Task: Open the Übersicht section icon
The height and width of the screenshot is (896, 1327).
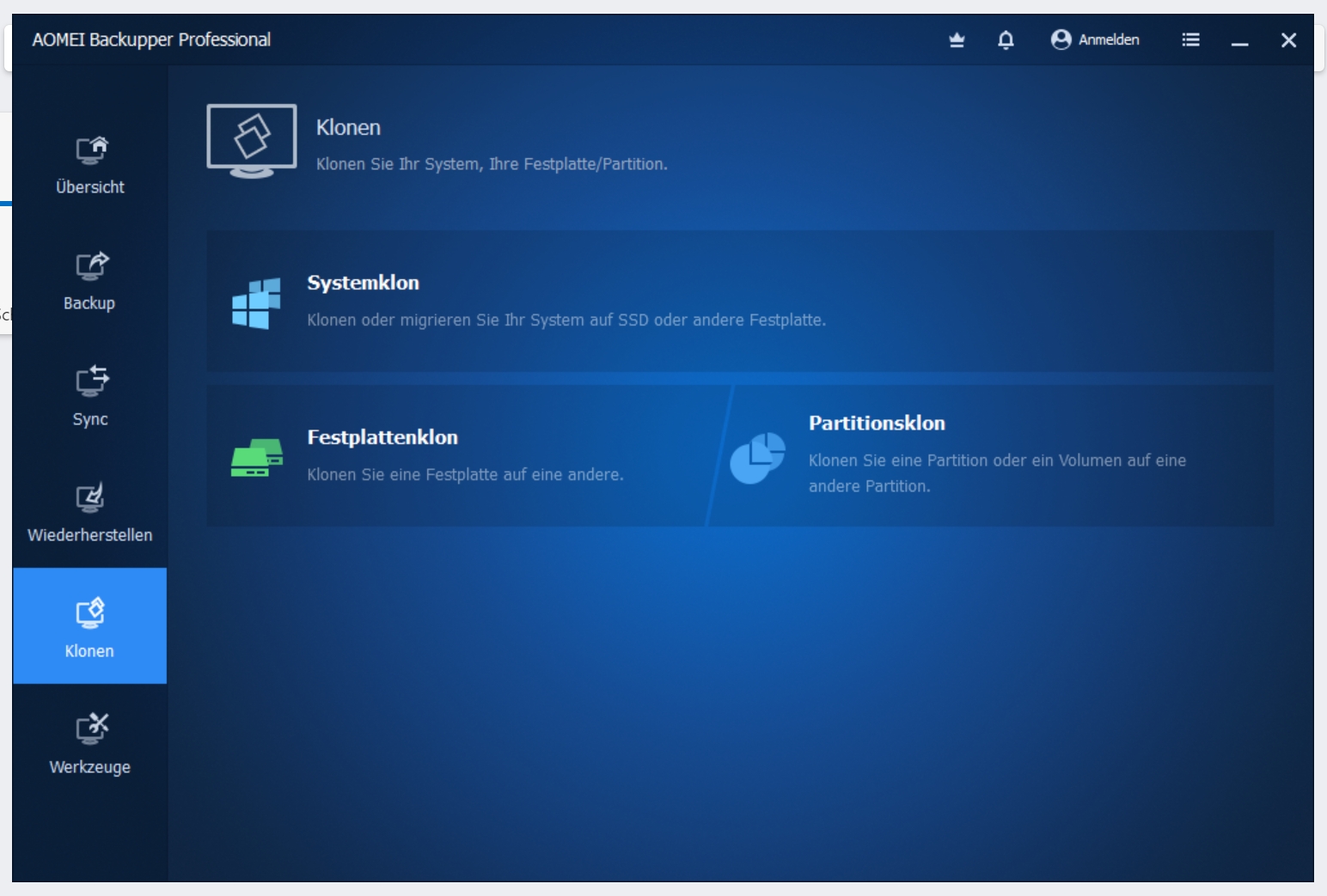Action: tap(91, 150)
